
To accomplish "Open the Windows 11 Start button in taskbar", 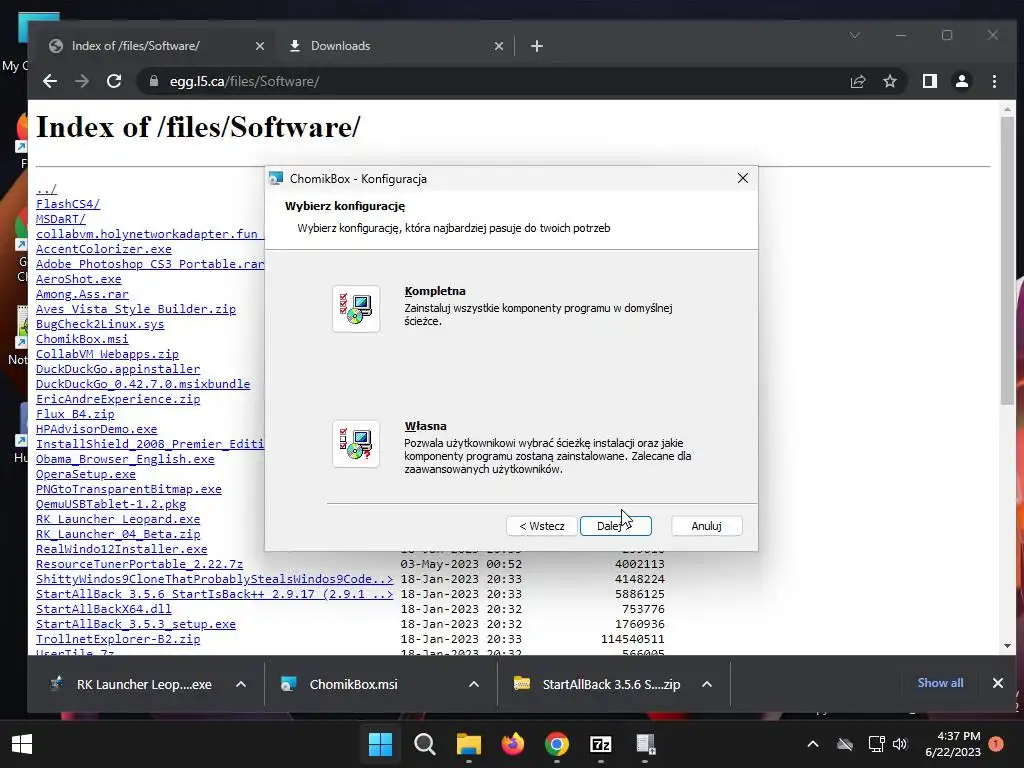I will pos(380,744).
